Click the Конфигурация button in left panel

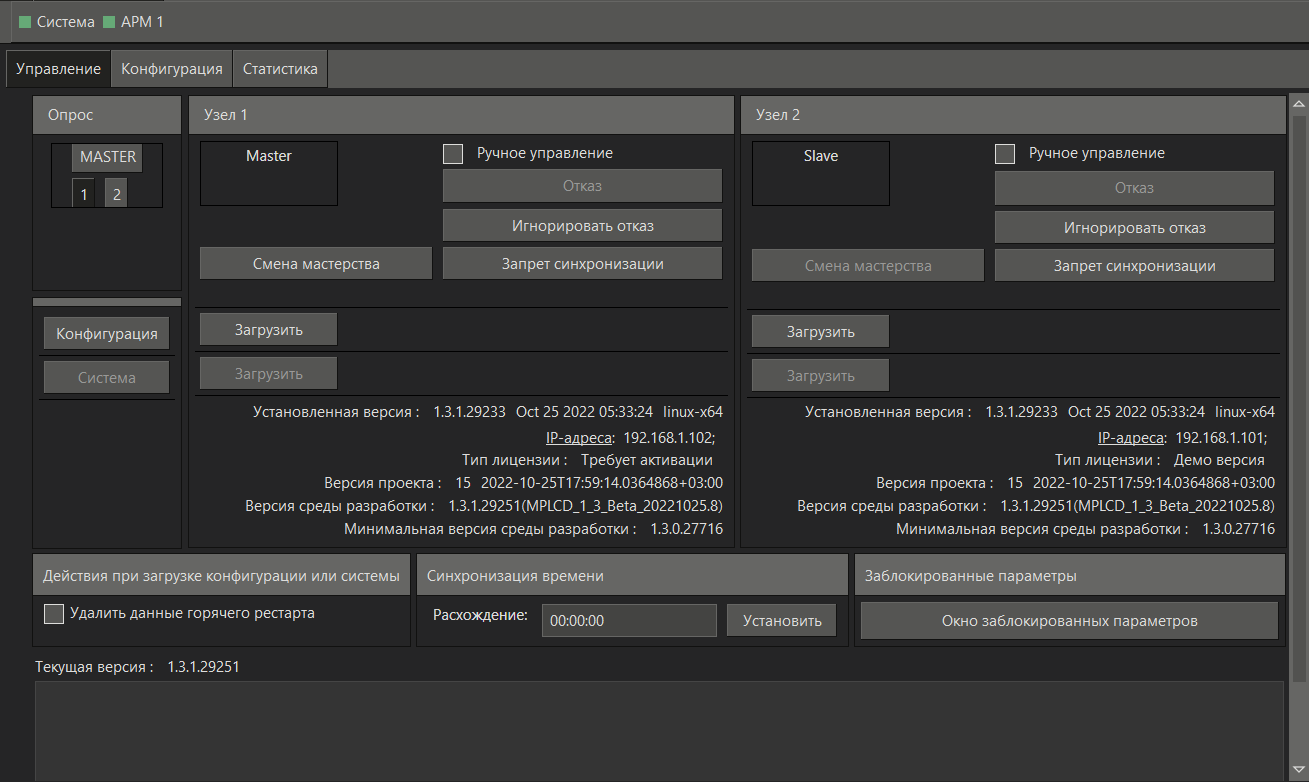(x=106, y=334)
